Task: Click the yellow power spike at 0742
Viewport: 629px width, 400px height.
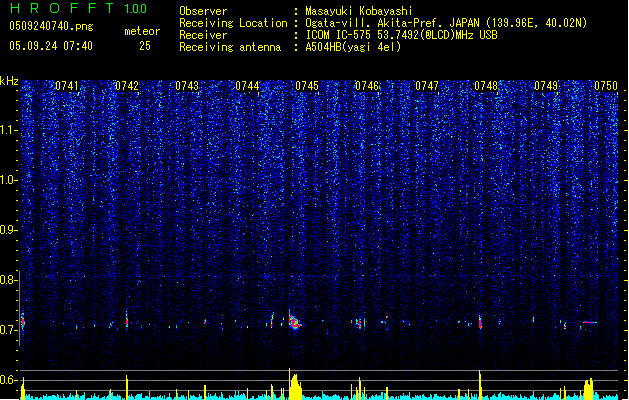Action: (x=127, y=388)
